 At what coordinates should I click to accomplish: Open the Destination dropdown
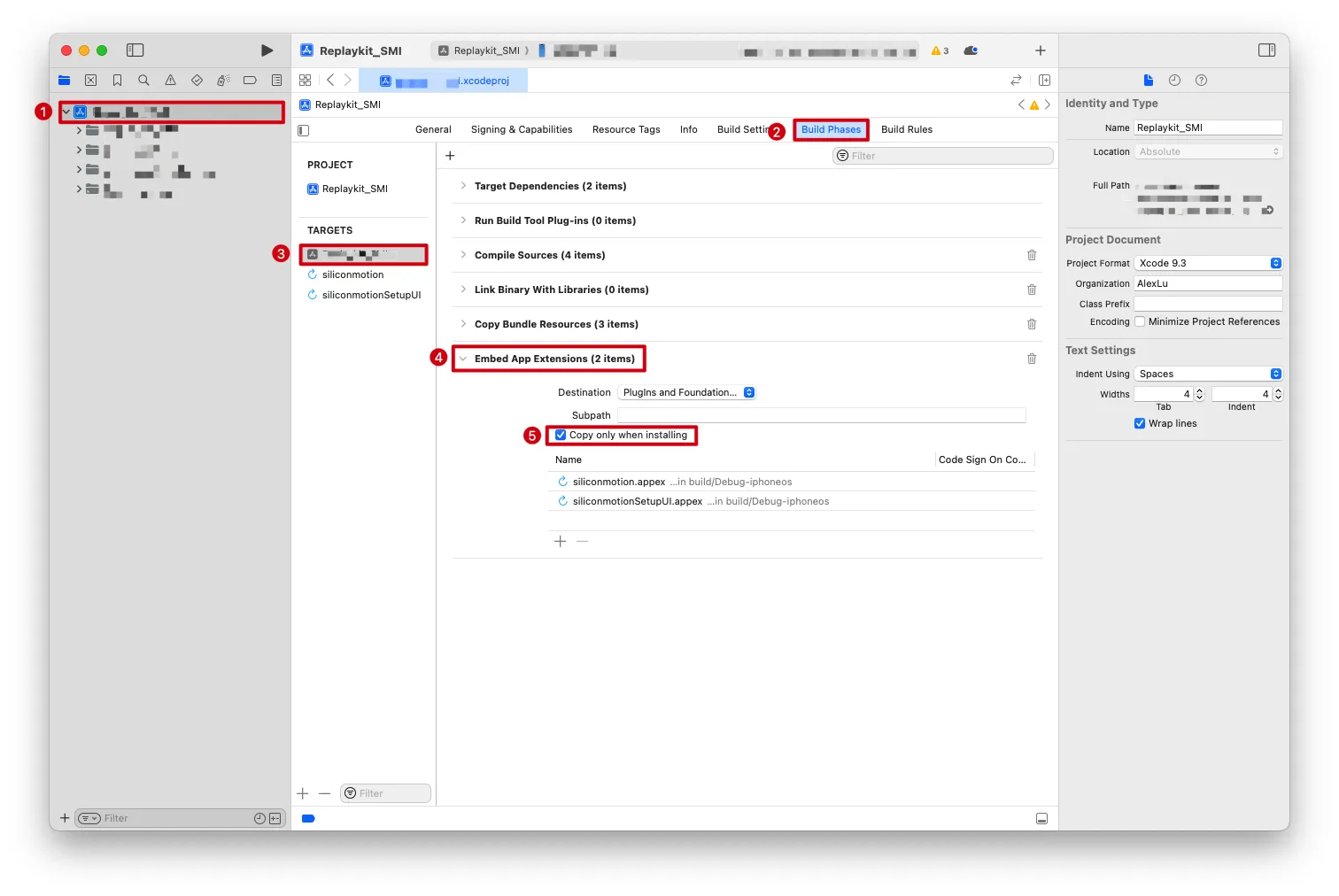pyautogui.click(x=687, y=392)
